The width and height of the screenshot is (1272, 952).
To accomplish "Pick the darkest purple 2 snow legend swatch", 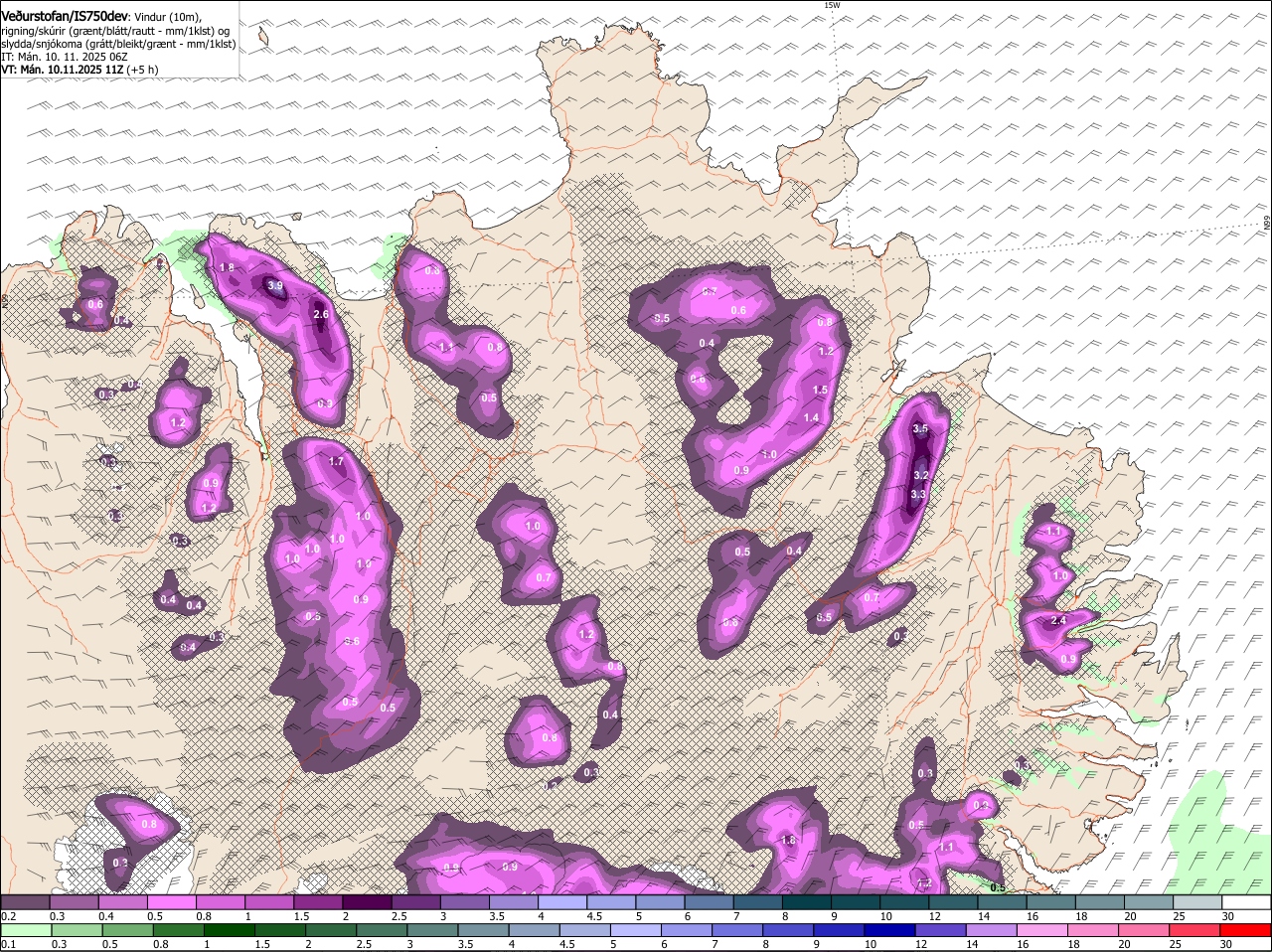I will pos(367,901).
